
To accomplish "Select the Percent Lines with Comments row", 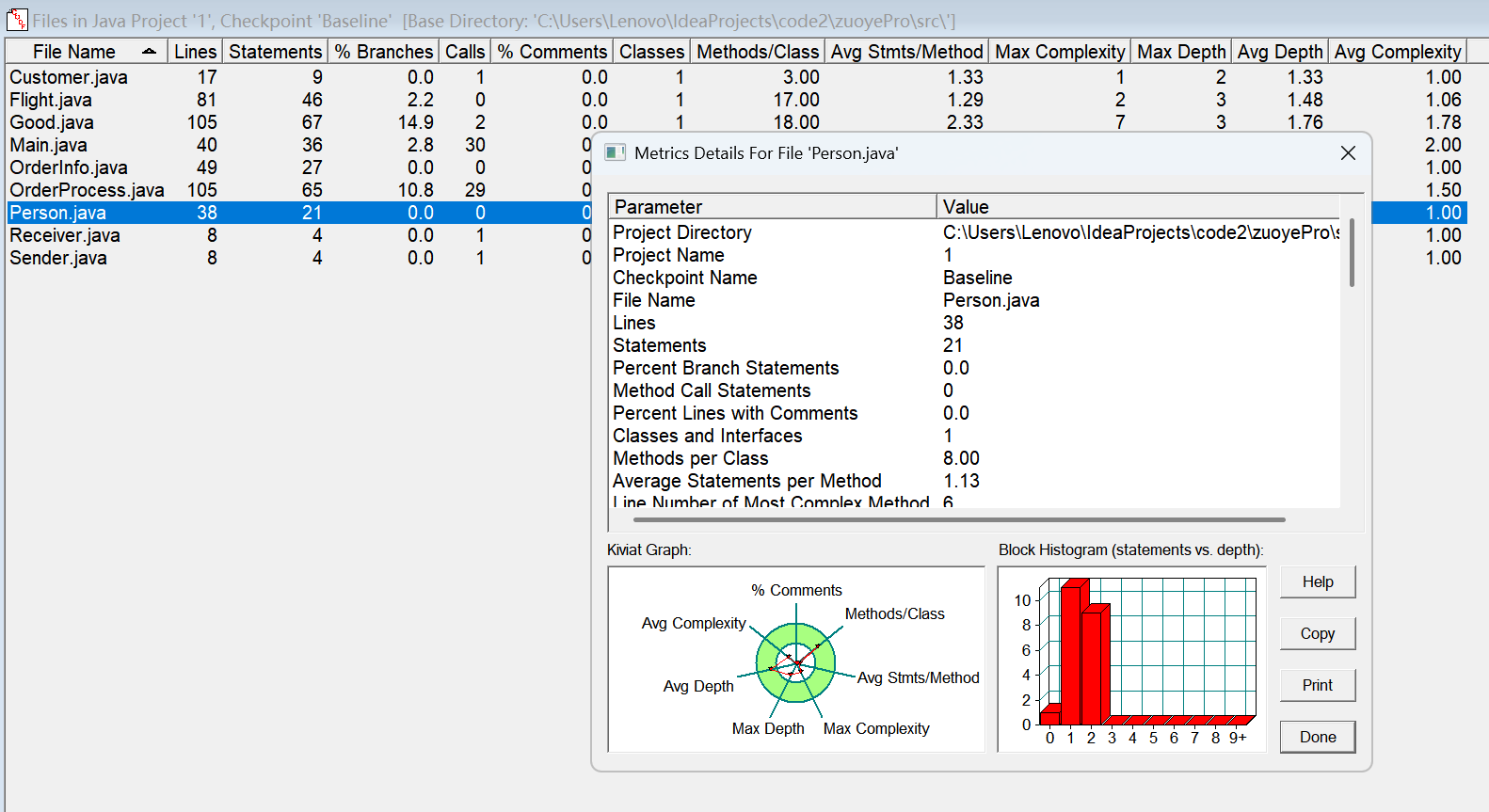I will (975, 413).
